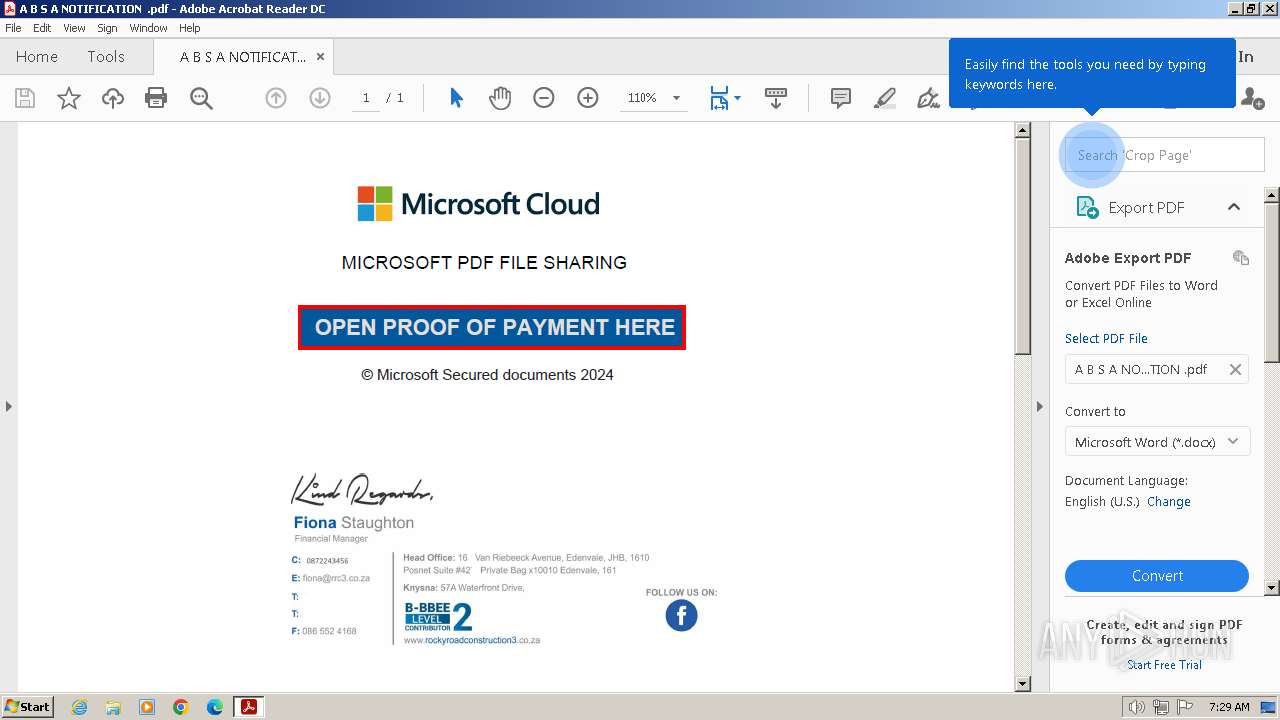Viewport: 1280px width, 720px height.
Task: Open the Sign menu
Action: (x=107, y=28)
